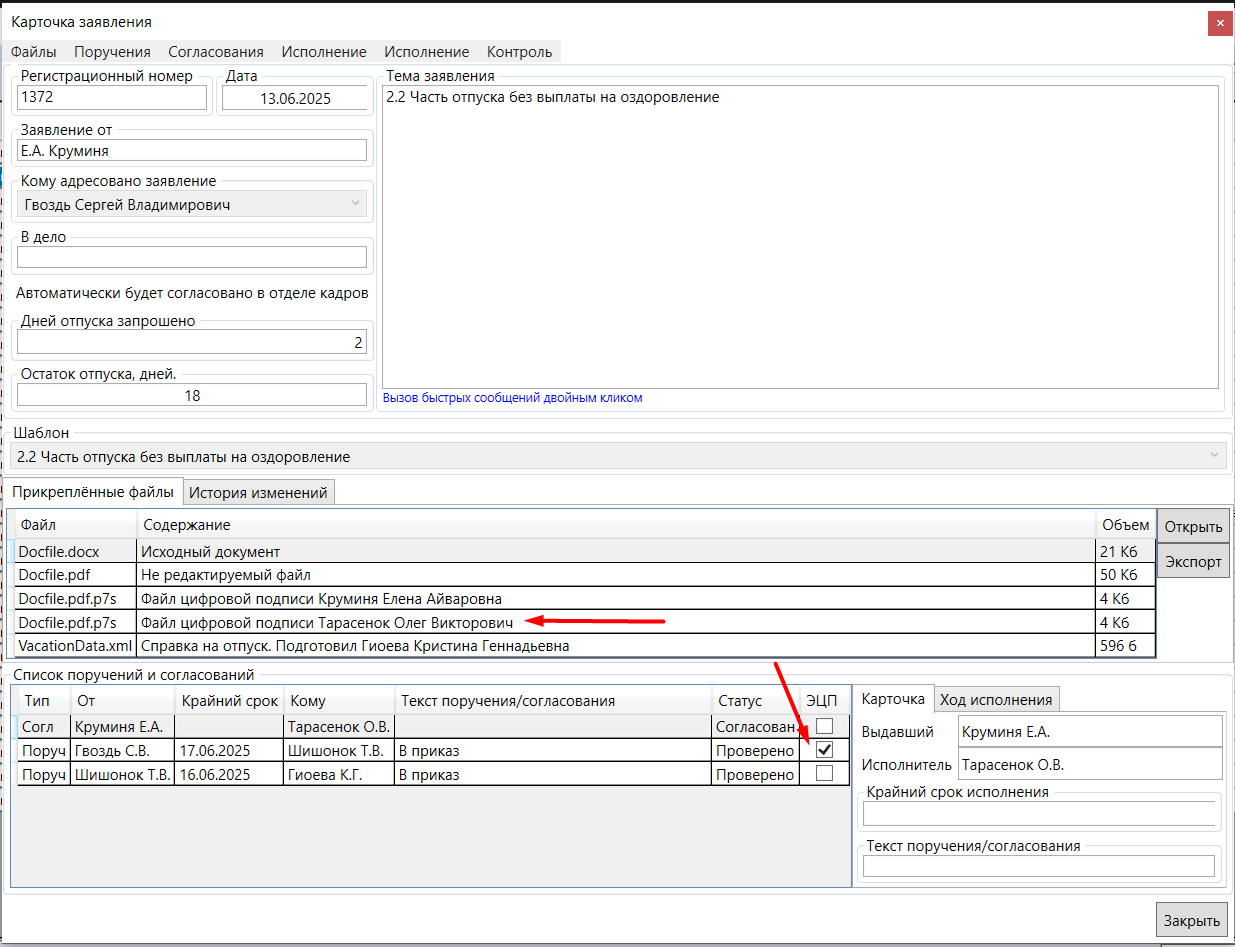This screenshot has height=947, width=1235.
Task: Click the В дело input field
Action: click(192, 258)
